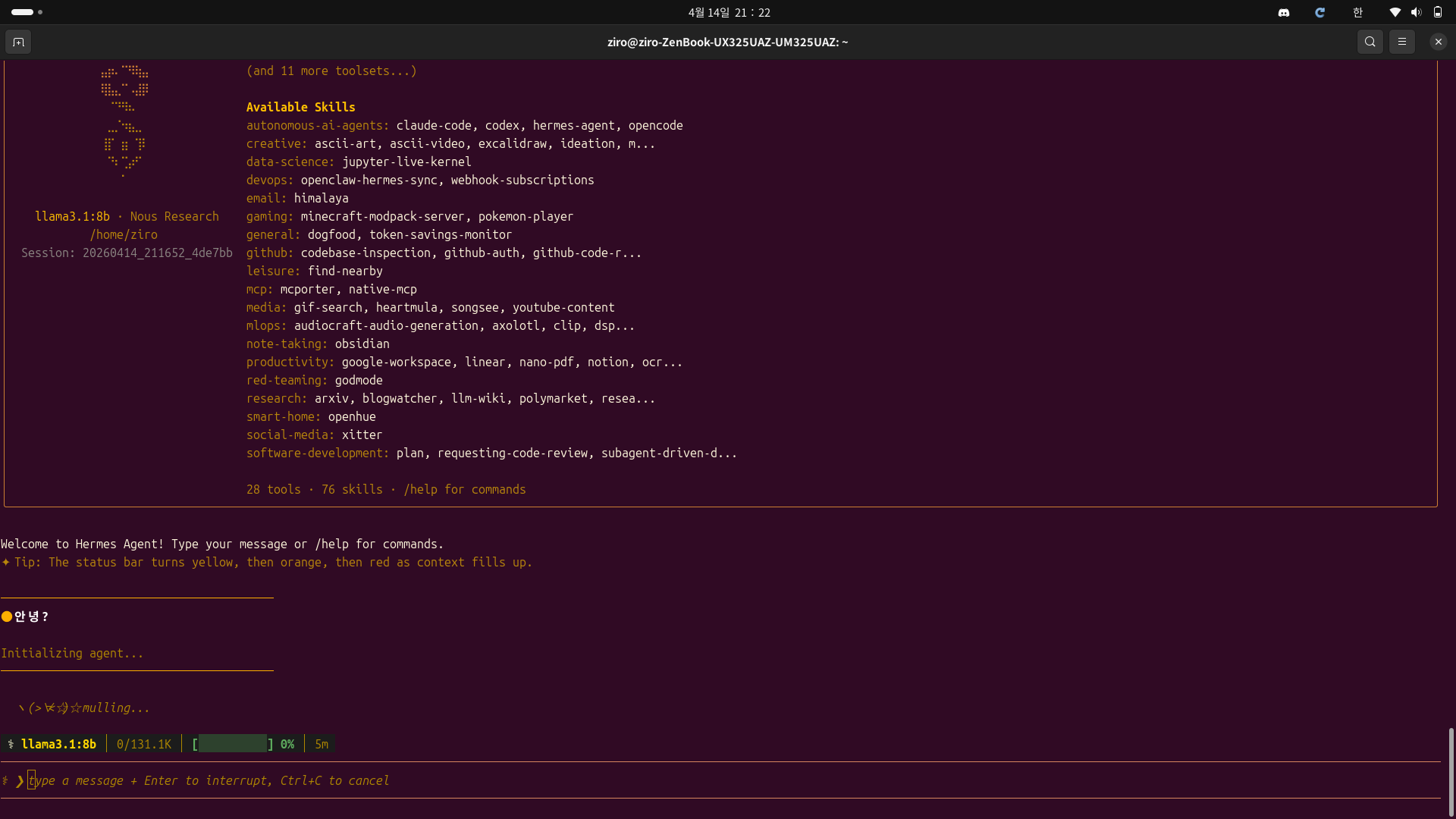This screenshot has width=1456, height=819.
Task: Click the 'obsidian' note-taking skill
Action: pyautogui.click(x=362, y=344)
